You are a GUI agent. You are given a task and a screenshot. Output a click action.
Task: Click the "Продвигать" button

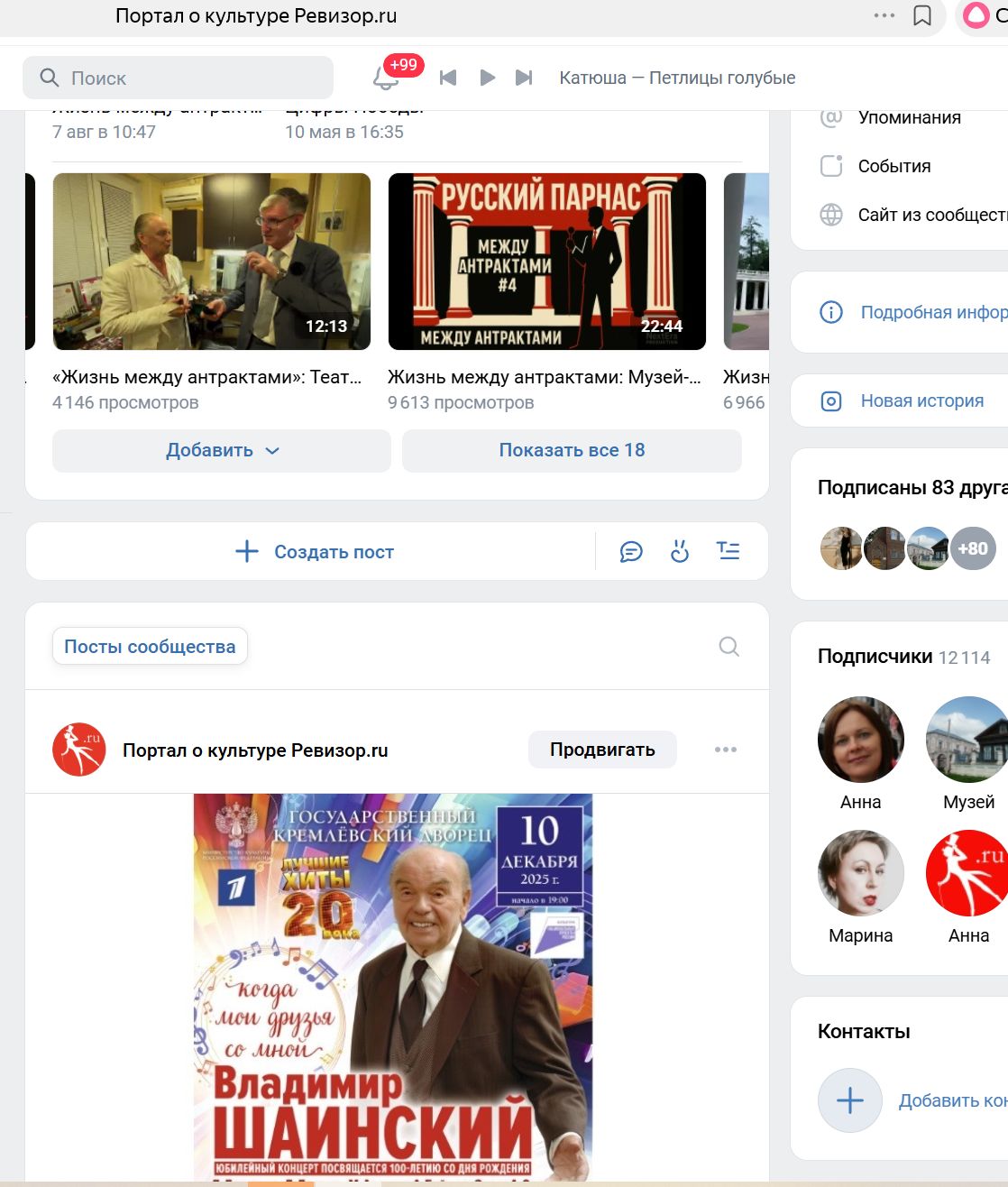point(602,750)
